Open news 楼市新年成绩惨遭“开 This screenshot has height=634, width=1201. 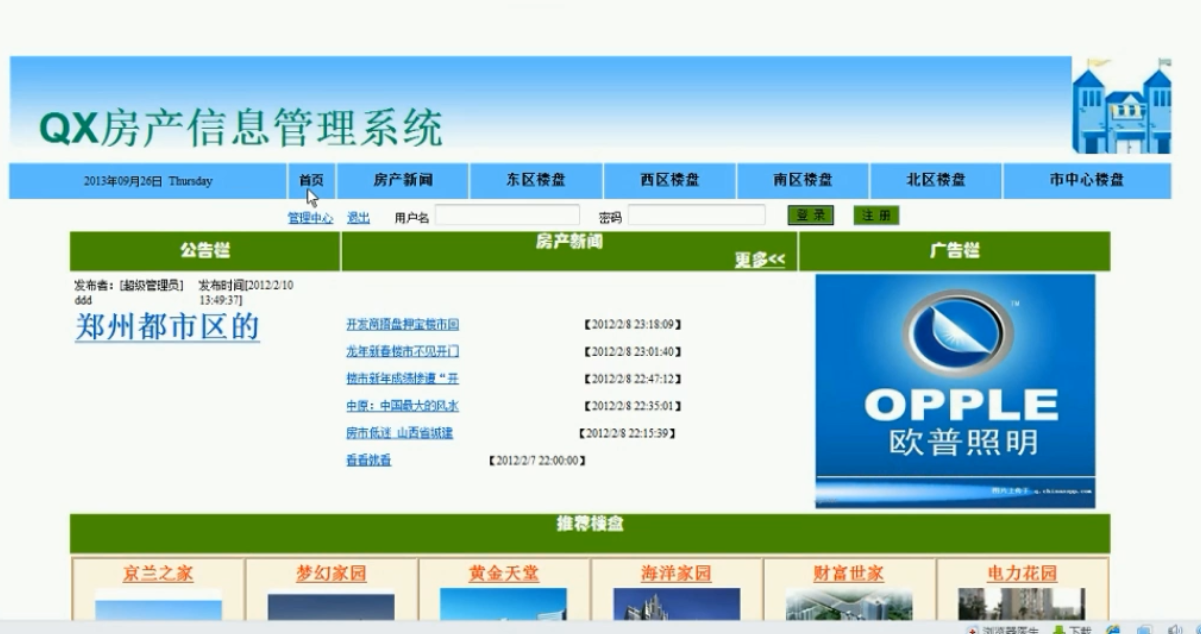tap(403, 379)
